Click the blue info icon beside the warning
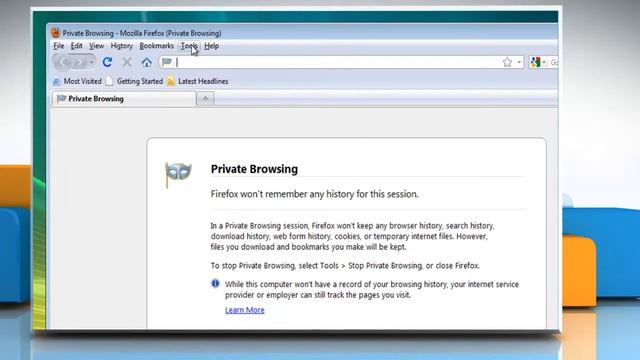The width and height of the screenshot is (640, 360). point(215,283)
